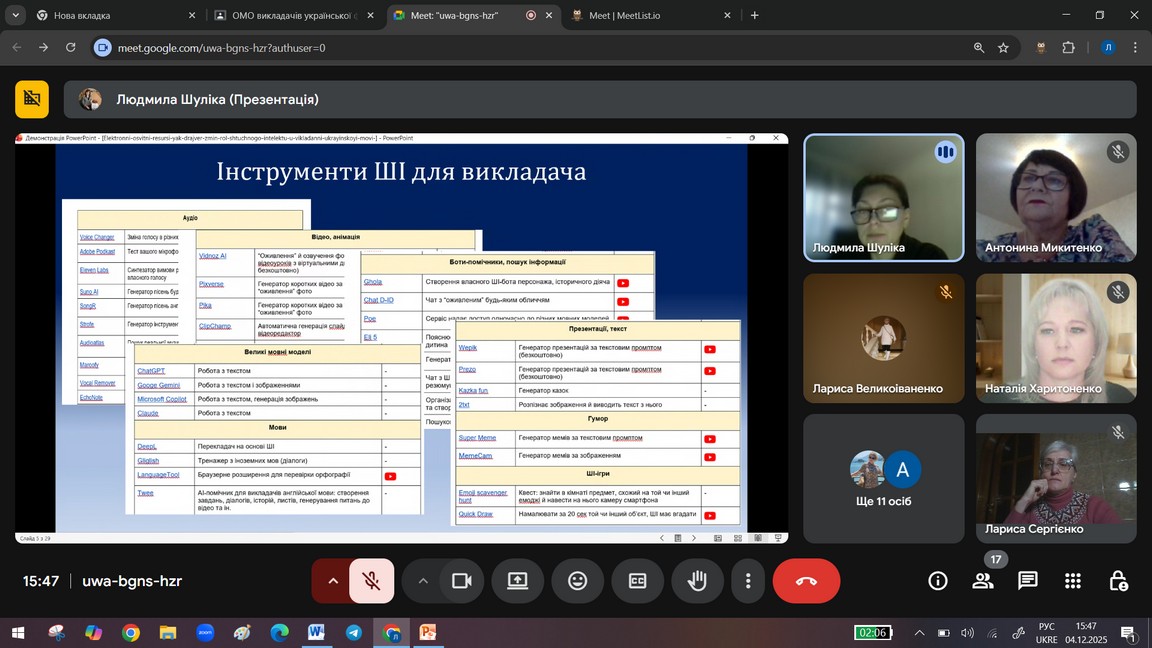Unmute the microphone
Image resolution: width=1152 pixels, height=648 pixels.
[371, 581]
